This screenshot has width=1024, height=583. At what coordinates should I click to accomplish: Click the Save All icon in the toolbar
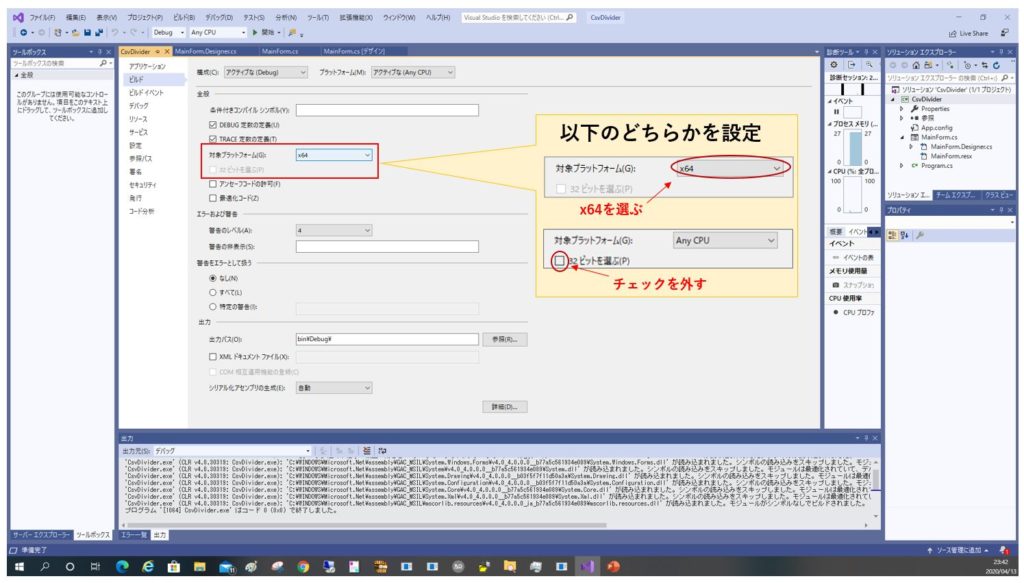(x=99, y=33)
